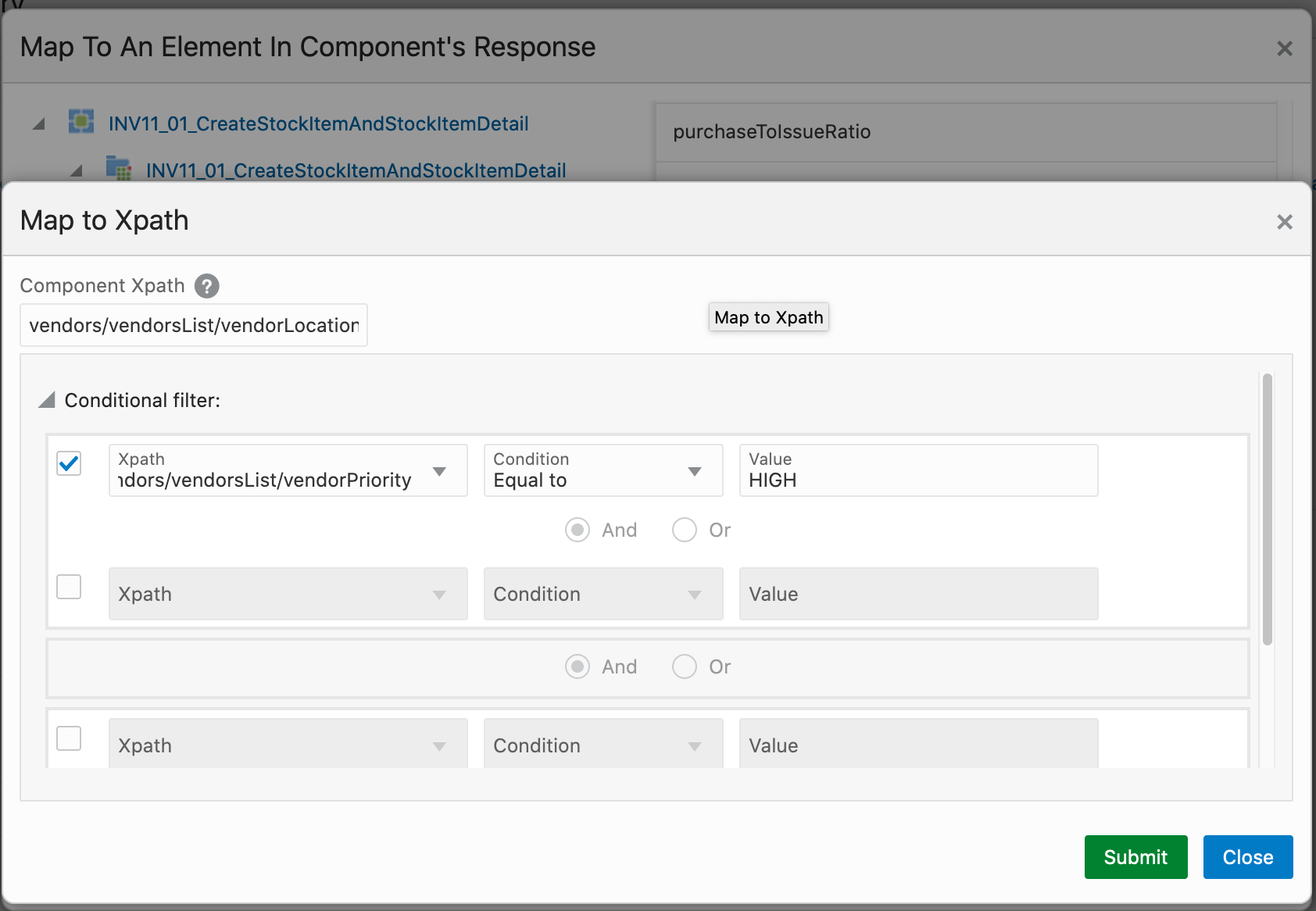The width and height of the screenshot is (1316, 911).
Task: Close the Map to Xpath dialog
Action: pyautogui.click(x=1284, y=223)
